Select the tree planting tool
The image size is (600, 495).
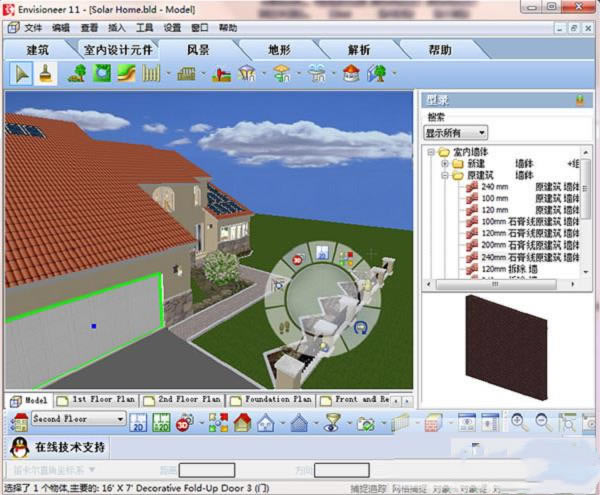point(77,72)
